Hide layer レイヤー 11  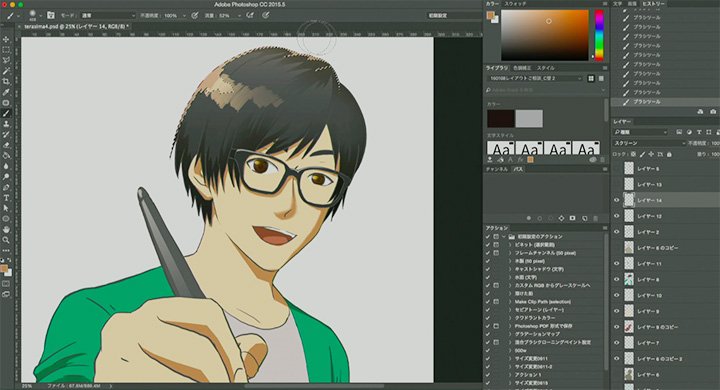pos(617,264)
